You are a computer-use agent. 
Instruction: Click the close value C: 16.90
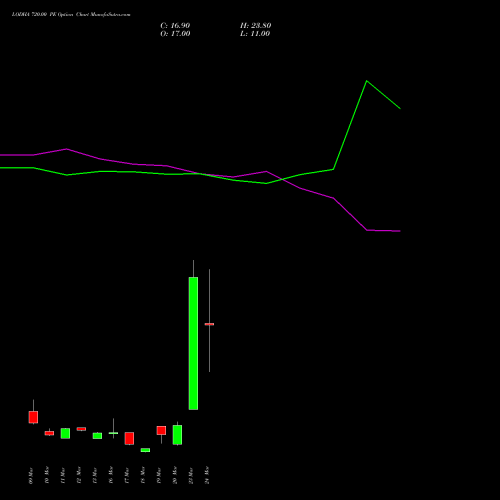pyautogui.click(x=175, y=26)
